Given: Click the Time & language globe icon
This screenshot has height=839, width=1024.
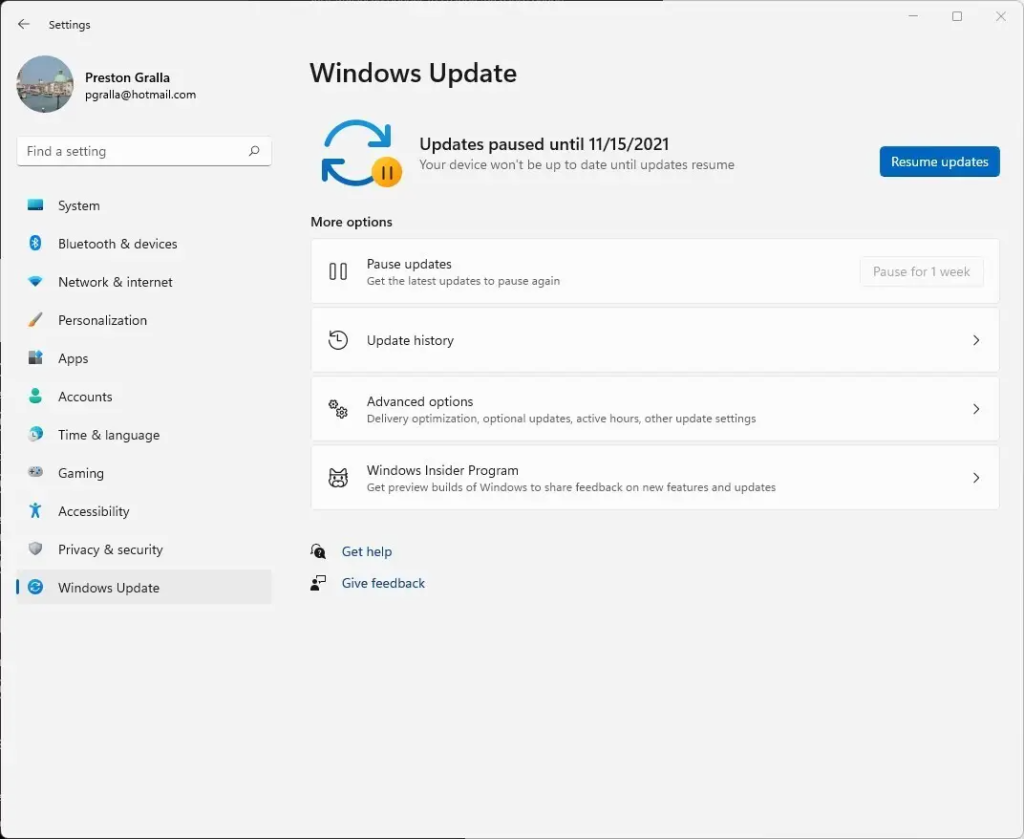Looking at the screenshot, I should [35, 434].
